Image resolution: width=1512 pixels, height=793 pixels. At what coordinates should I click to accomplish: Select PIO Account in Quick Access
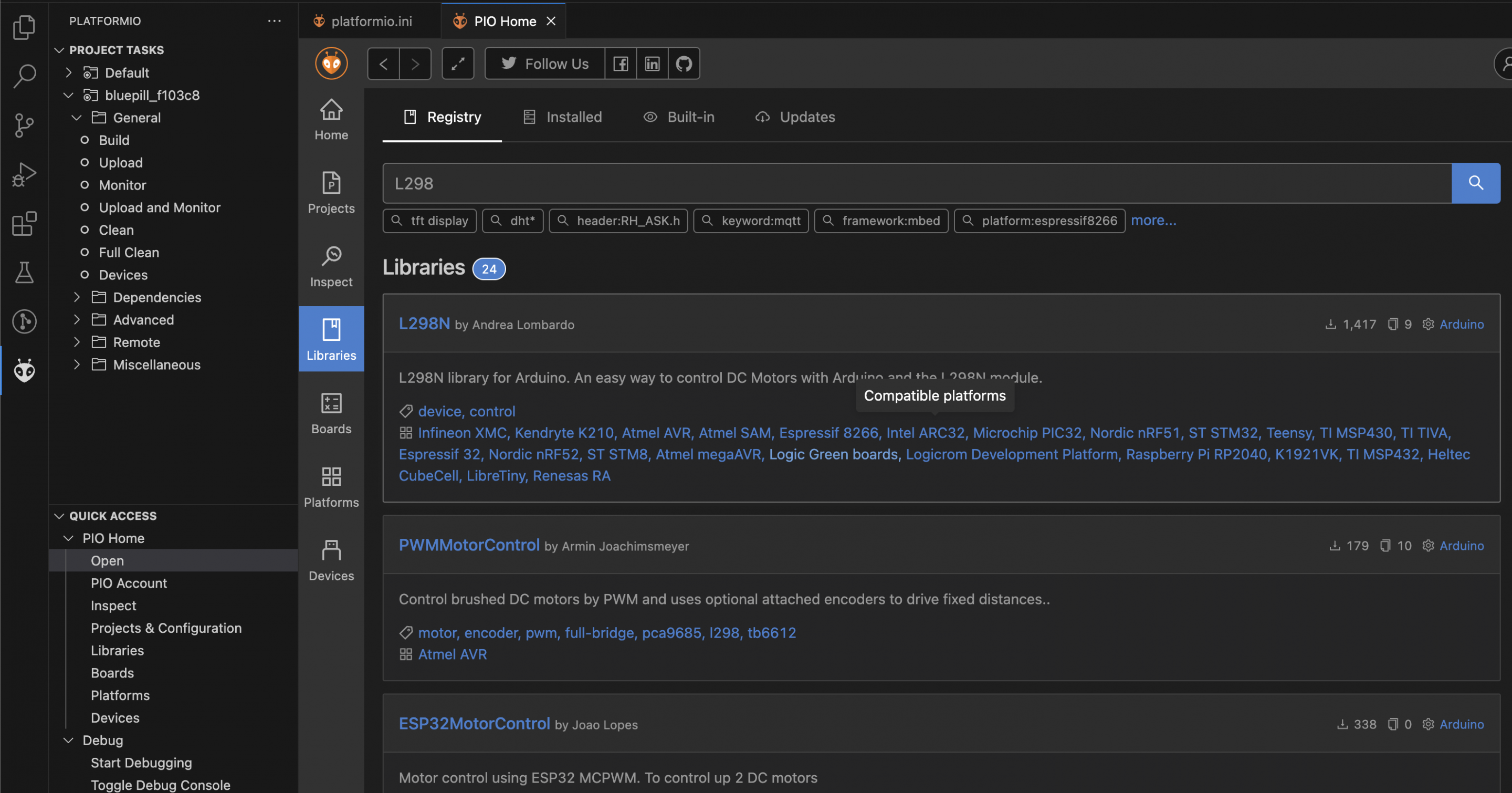click(129, 583)
